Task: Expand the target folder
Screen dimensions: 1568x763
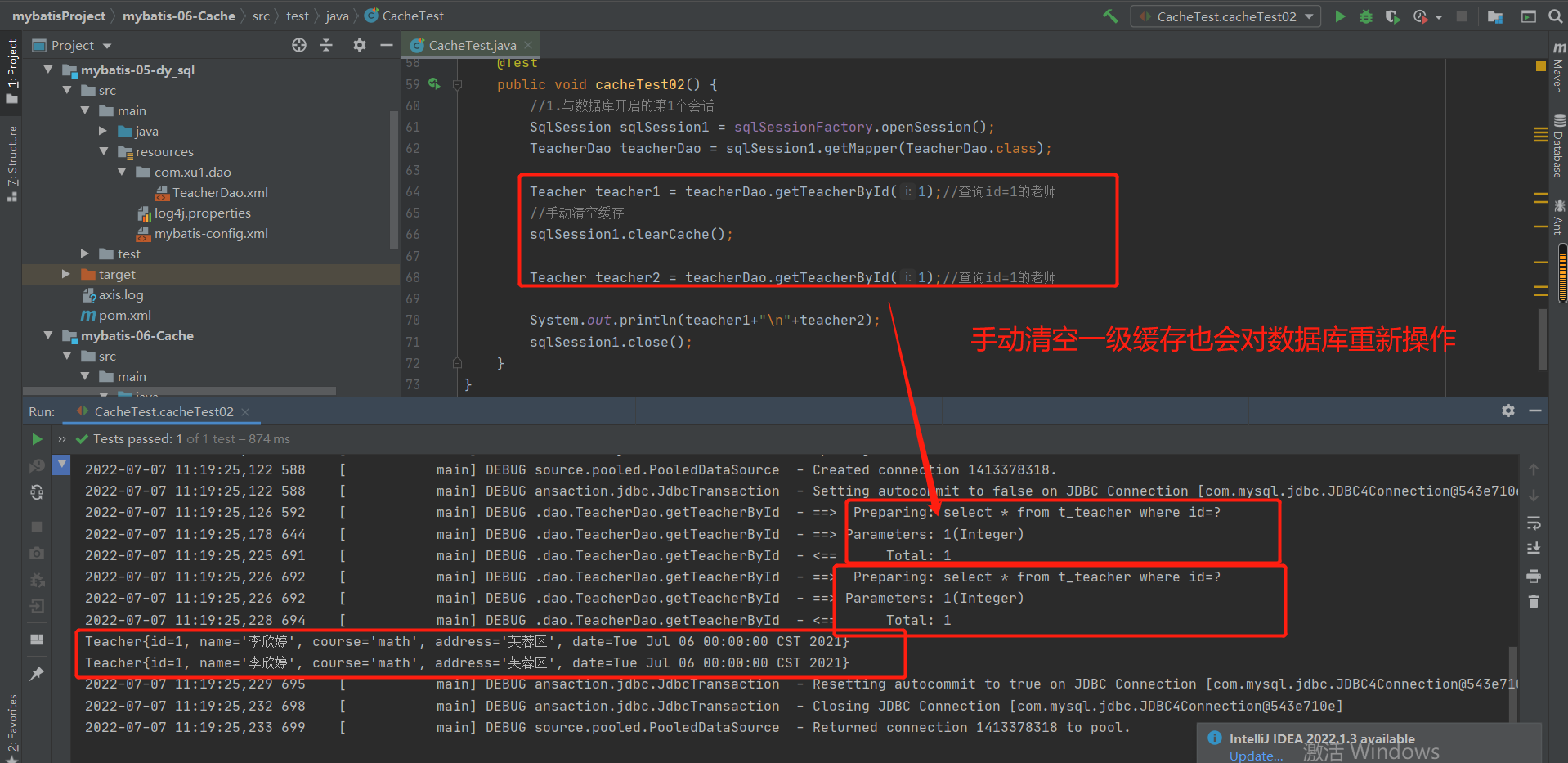Action: point(66,274)
